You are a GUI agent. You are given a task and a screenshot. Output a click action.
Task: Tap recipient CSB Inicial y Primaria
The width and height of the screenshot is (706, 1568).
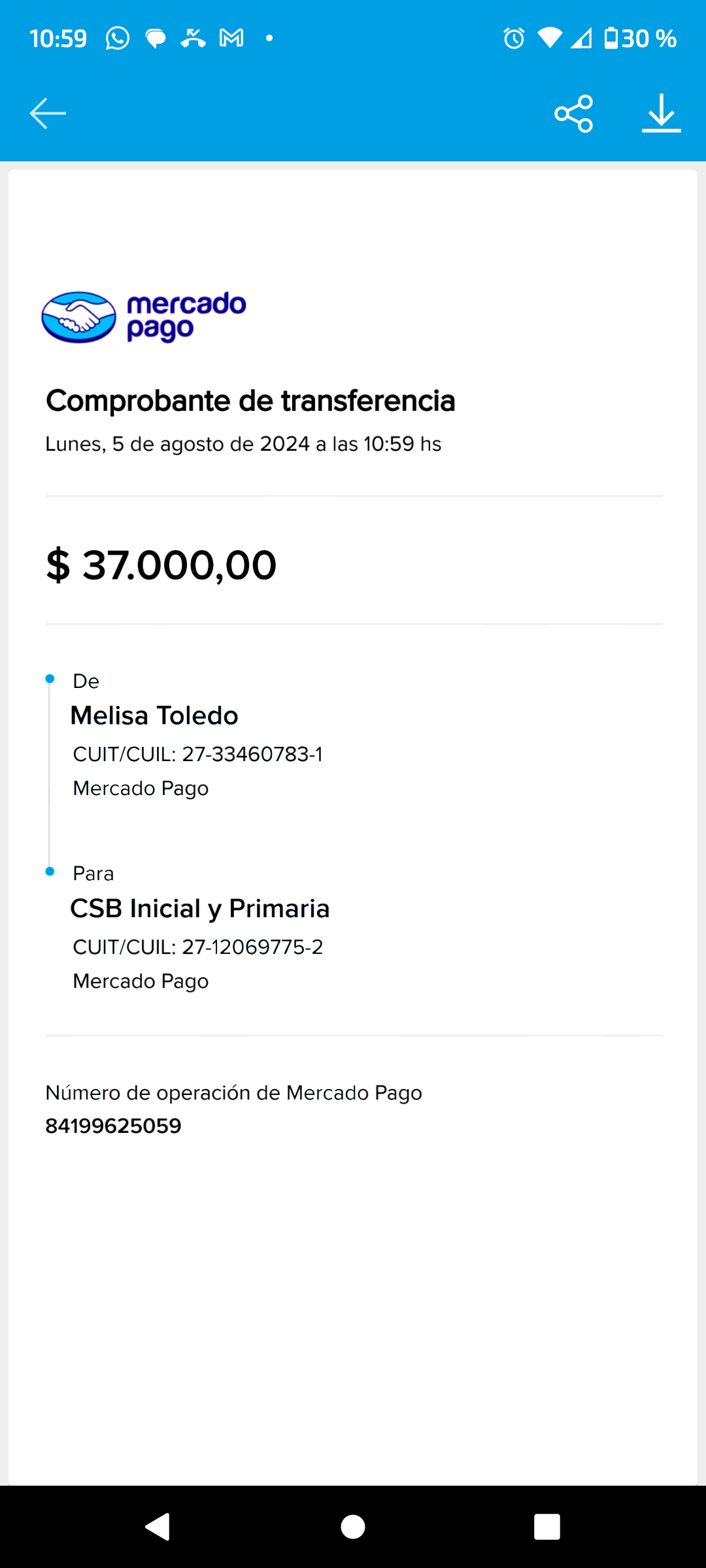(200, 908)
